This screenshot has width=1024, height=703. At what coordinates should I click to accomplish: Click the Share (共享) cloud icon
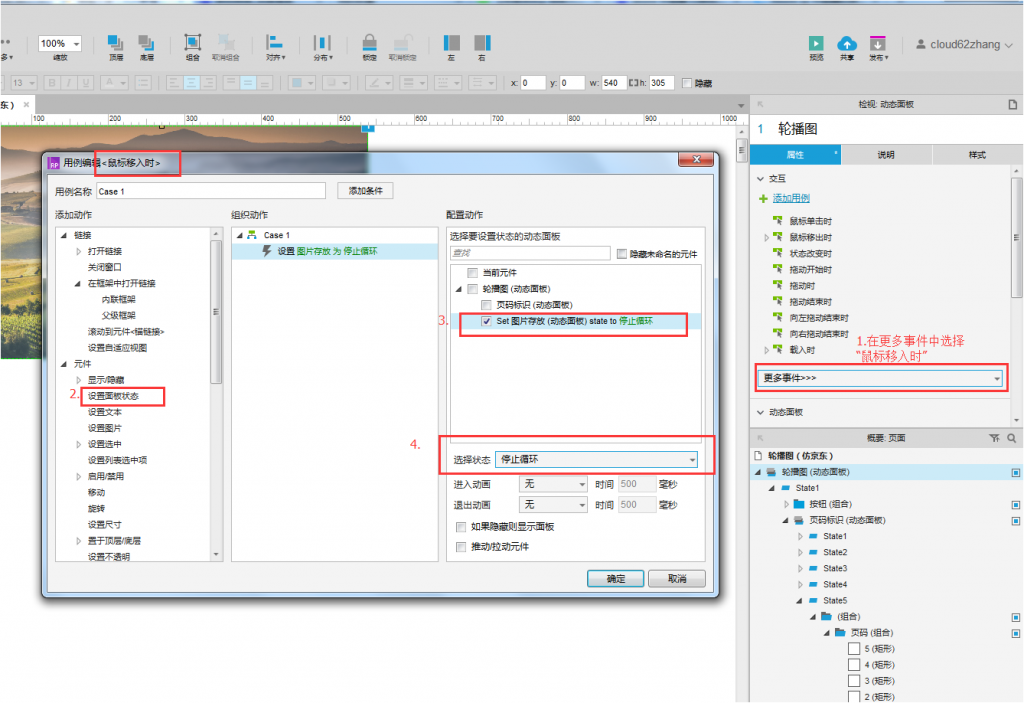point(846,43)
